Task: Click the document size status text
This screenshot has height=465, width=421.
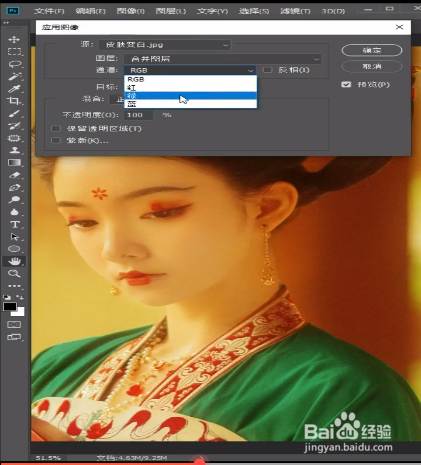Action: (x=131, y=458)
